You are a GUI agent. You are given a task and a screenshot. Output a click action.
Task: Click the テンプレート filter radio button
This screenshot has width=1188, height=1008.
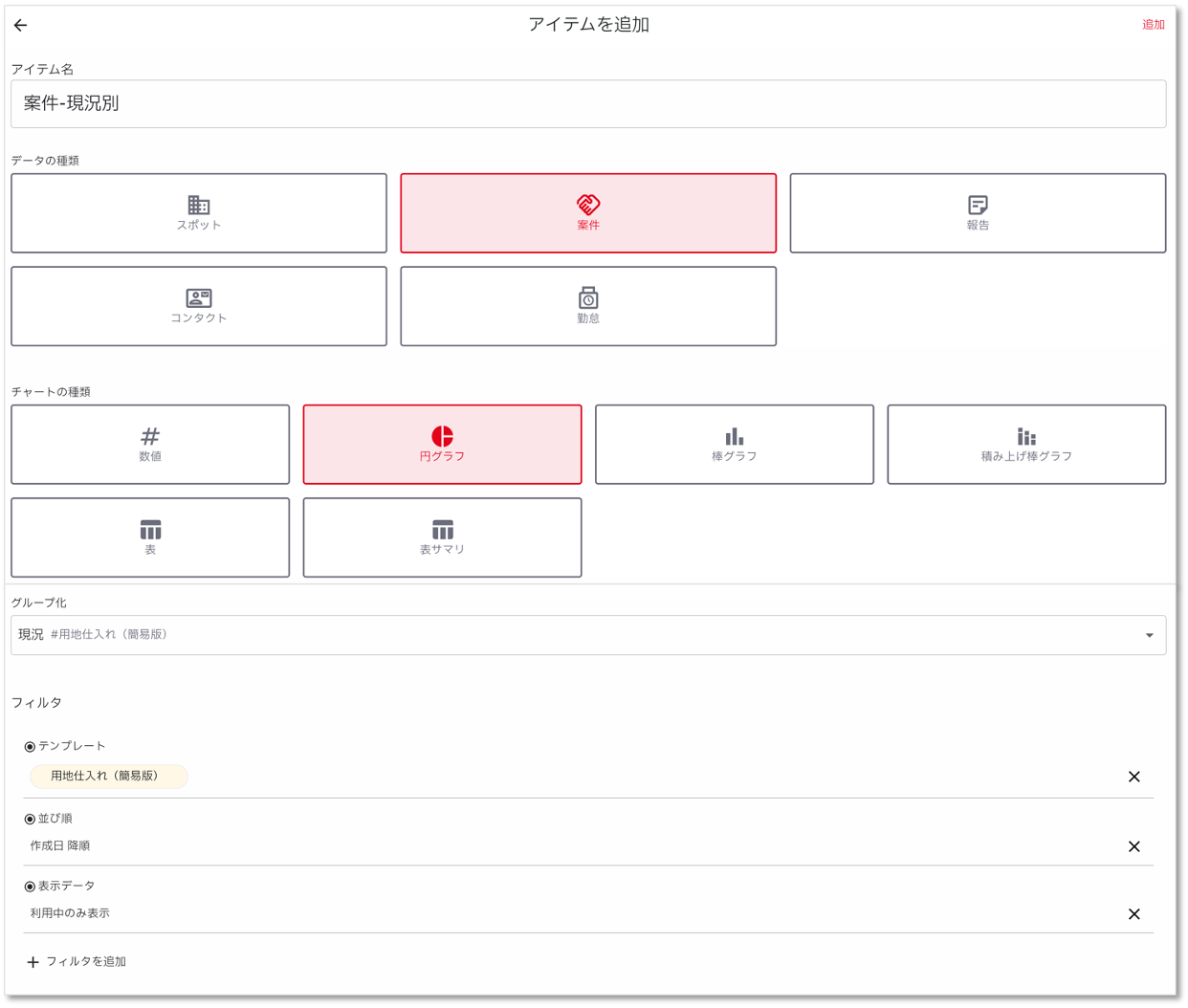[30, 747]
